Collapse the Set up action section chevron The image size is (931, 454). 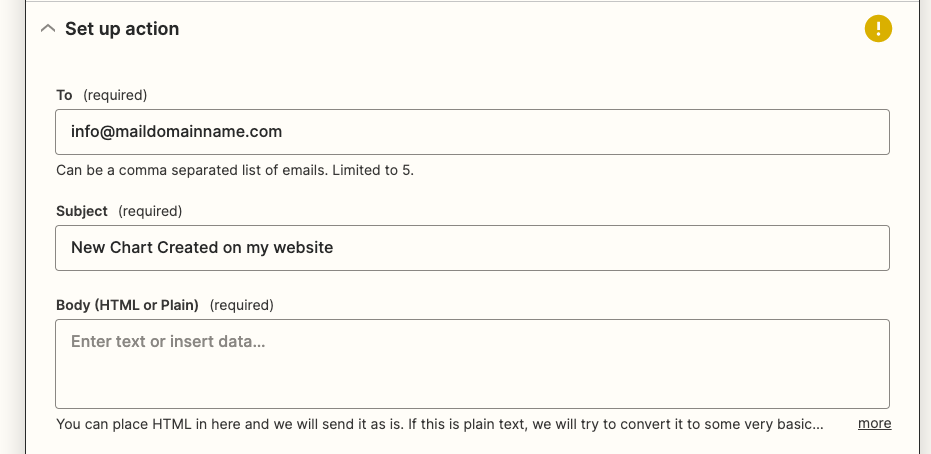click(x=48, y=28)
